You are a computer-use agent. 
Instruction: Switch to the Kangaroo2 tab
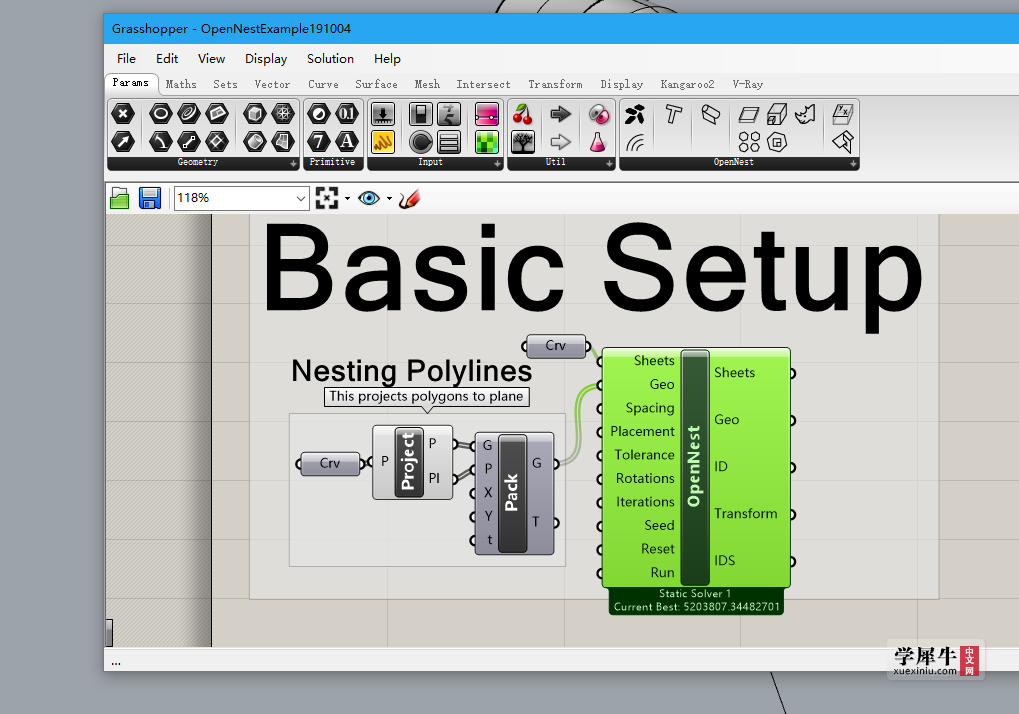687,84
